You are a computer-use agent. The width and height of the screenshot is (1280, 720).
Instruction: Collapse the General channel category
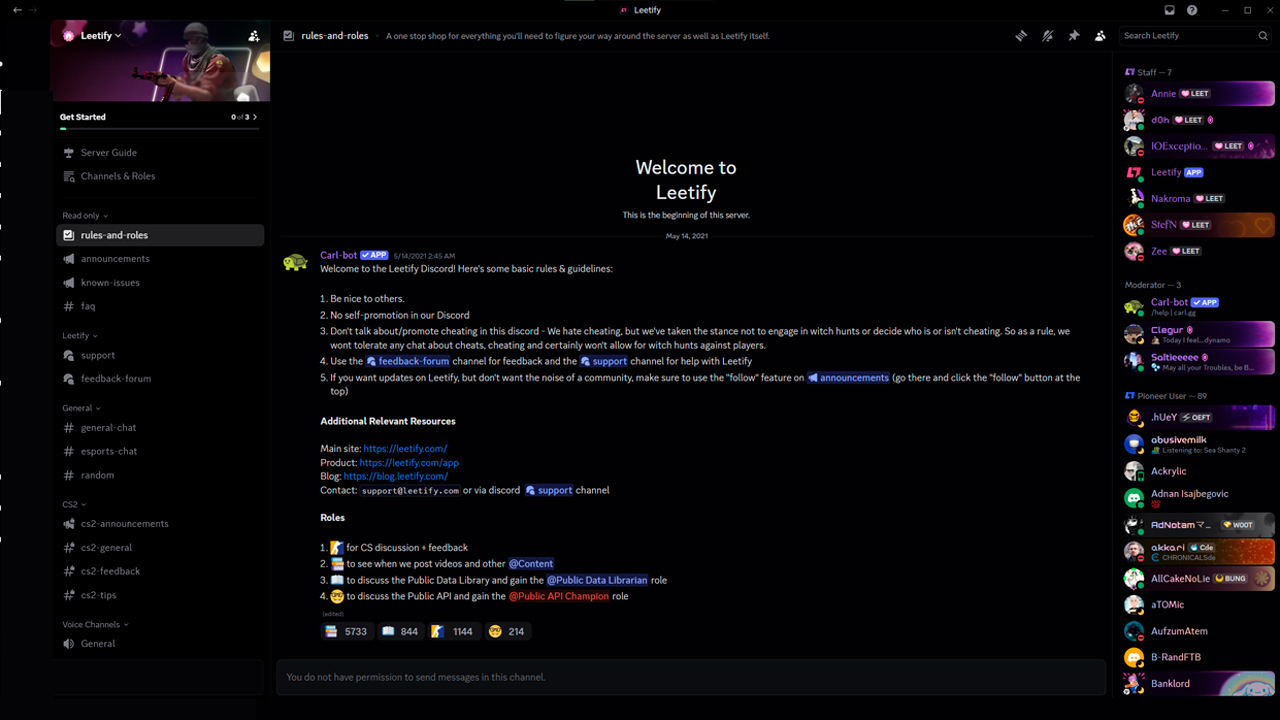click(x=81, y=408)
